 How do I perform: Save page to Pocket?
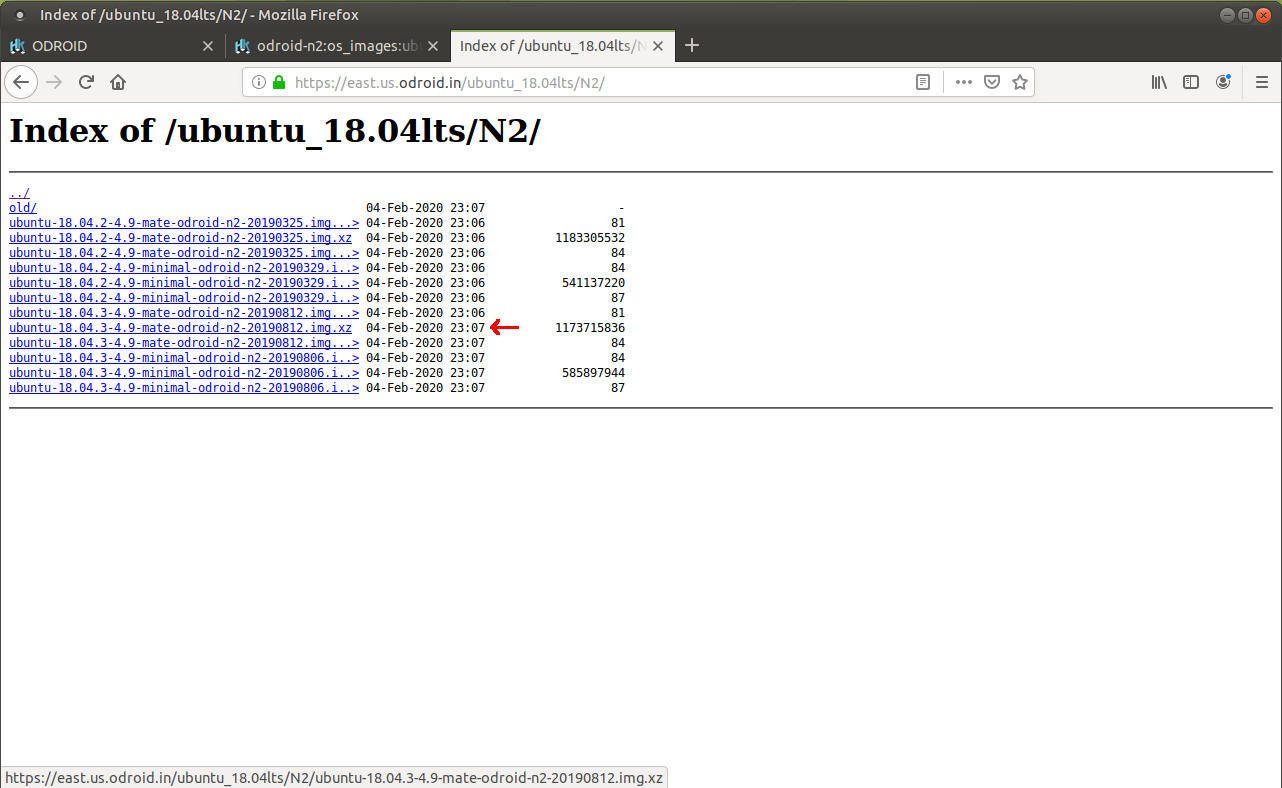[x=991, y=82]
